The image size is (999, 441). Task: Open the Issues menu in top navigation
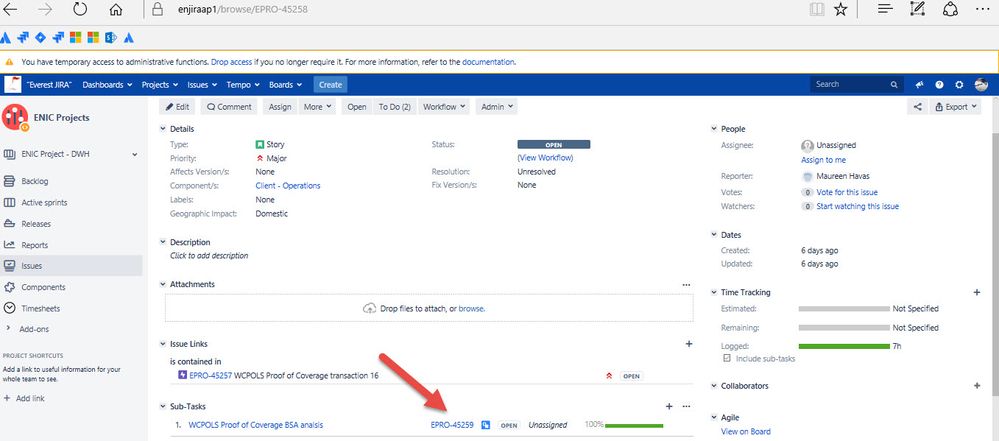[x=202, y=85]
